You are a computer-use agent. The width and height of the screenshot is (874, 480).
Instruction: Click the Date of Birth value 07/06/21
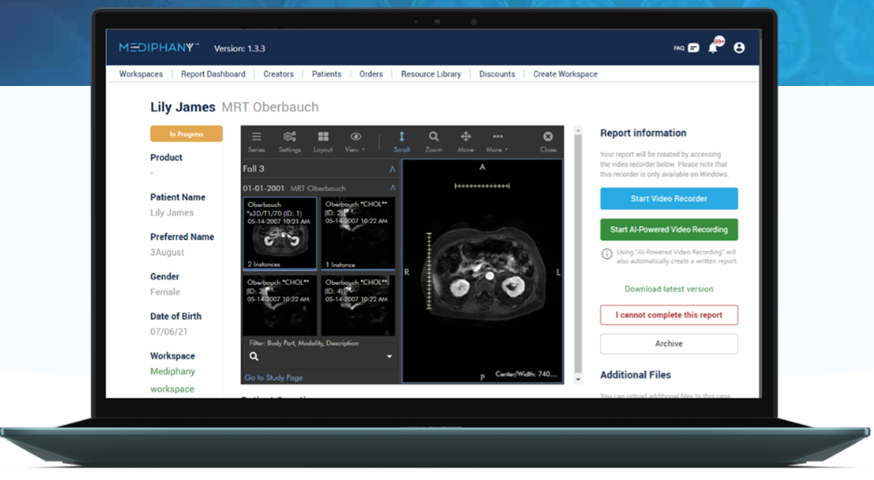click(x=169, y=332)
